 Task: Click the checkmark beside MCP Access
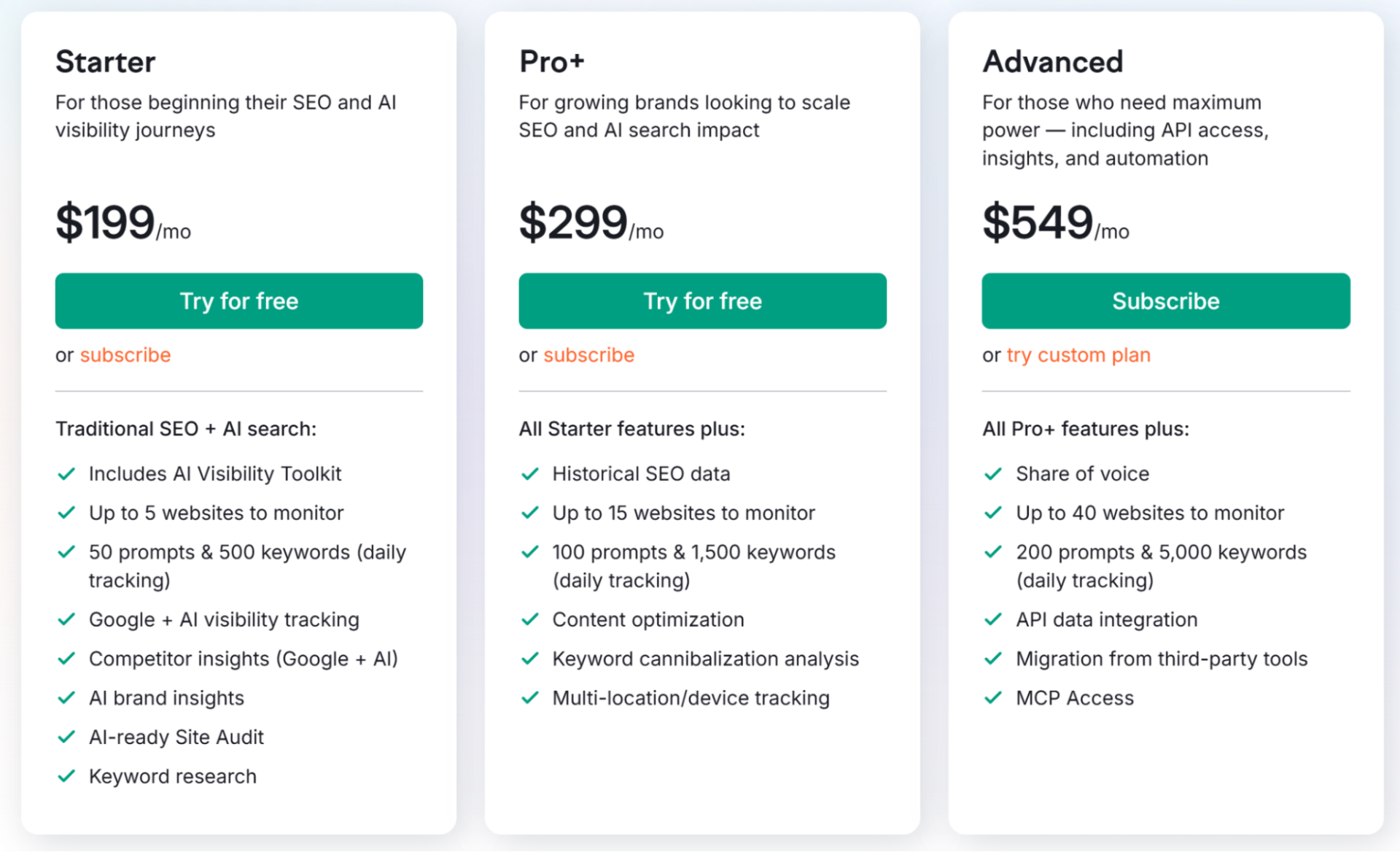pyautogui.click(x=994, y=697)
